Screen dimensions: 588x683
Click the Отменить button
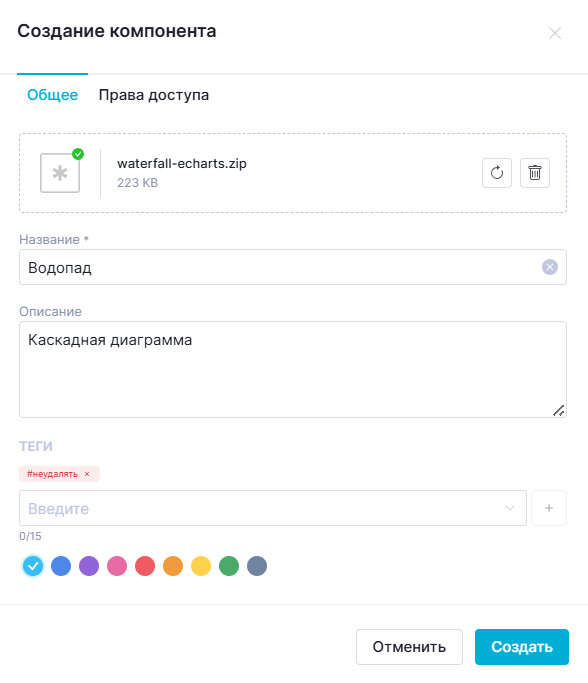409,647
